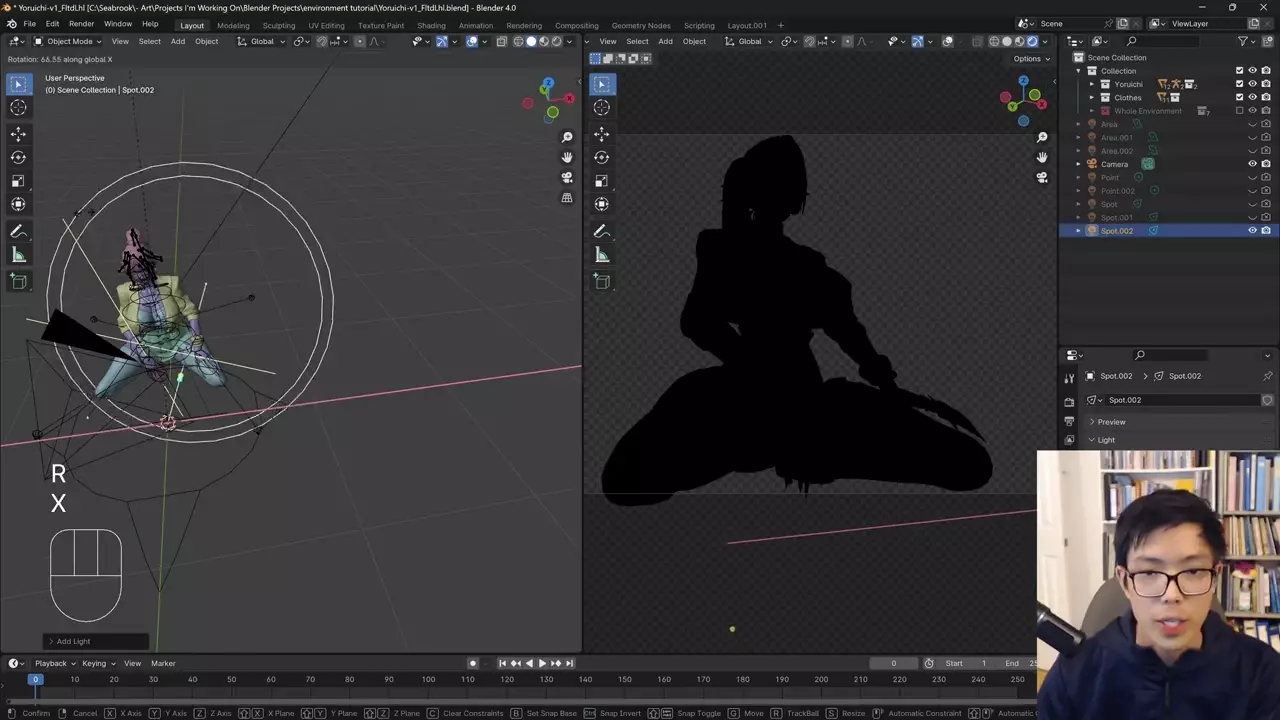Select the Move tool in left viewport
This screenshot has width=1280, height=720.
tap(18, 134)
